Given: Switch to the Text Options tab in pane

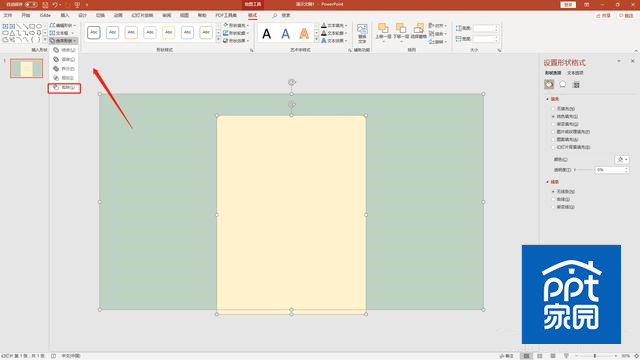Looking at the screenshot, I should click(575, 73).
